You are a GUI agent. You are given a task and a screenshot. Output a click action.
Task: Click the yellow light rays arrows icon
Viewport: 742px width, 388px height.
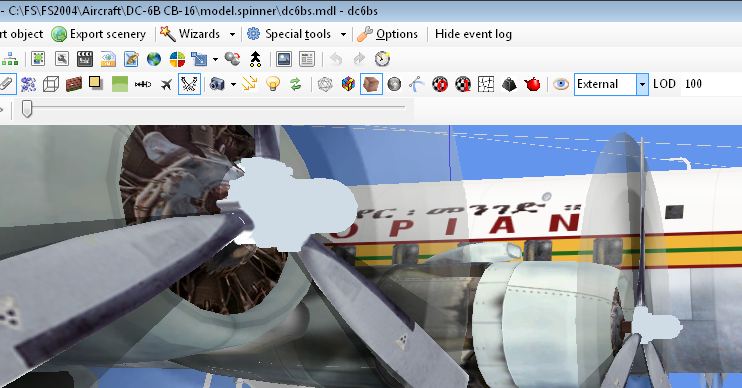coord(249,83)
